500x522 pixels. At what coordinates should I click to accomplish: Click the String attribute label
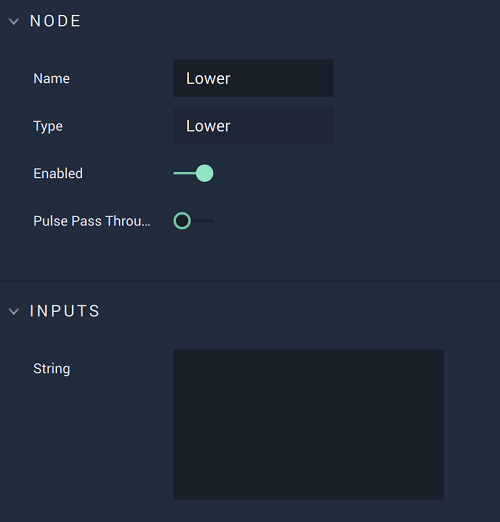point(52,369)
